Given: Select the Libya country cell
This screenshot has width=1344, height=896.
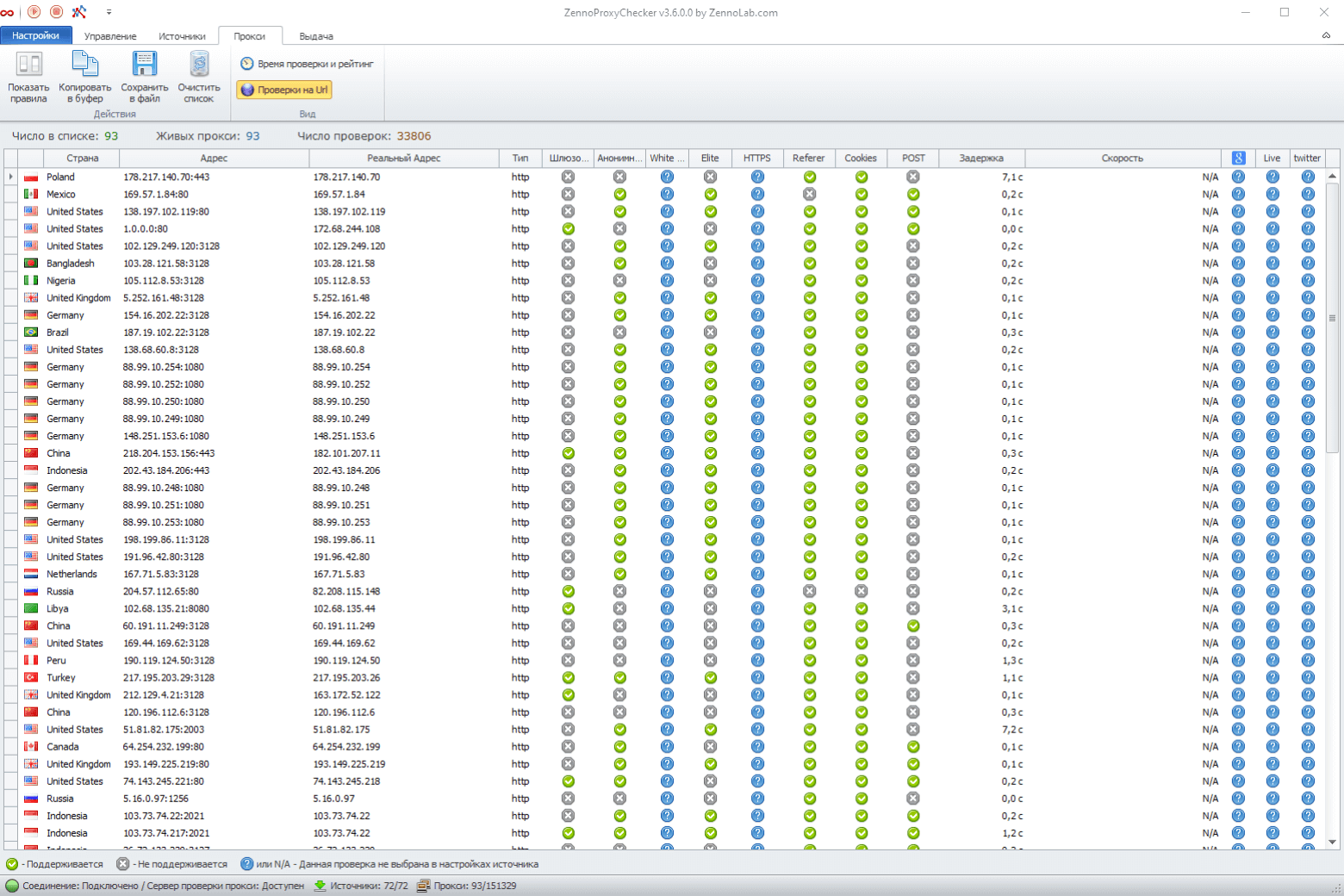Looking at the screenshot, I should coord(58,608).
